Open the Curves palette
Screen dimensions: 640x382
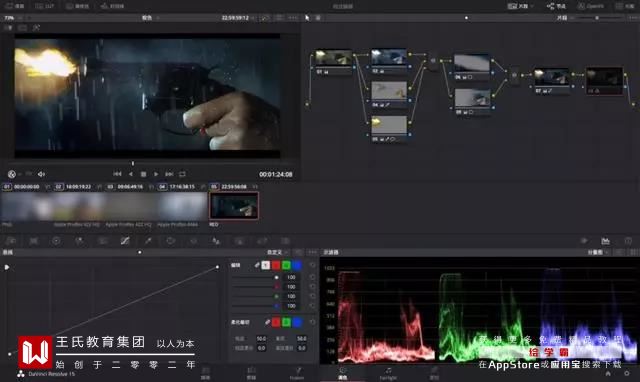[125, 241]
